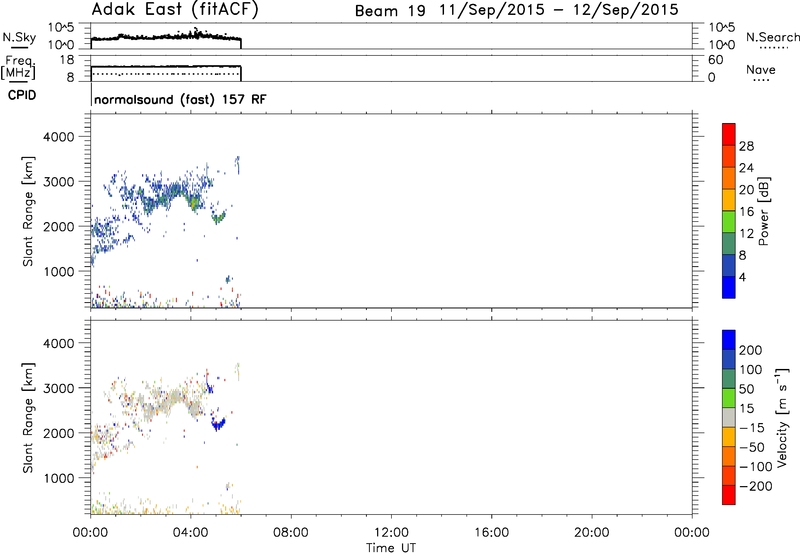
Task: Click the 'CPID' row label
Action: pos(22,95)
